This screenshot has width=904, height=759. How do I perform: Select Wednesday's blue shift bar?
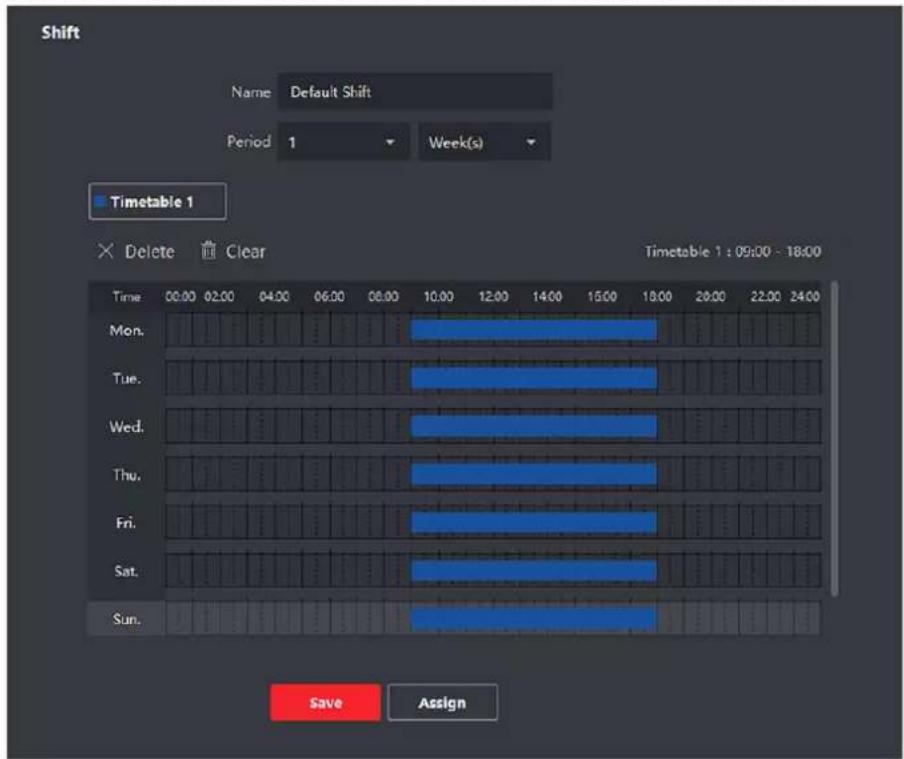[x=533, y=427]
